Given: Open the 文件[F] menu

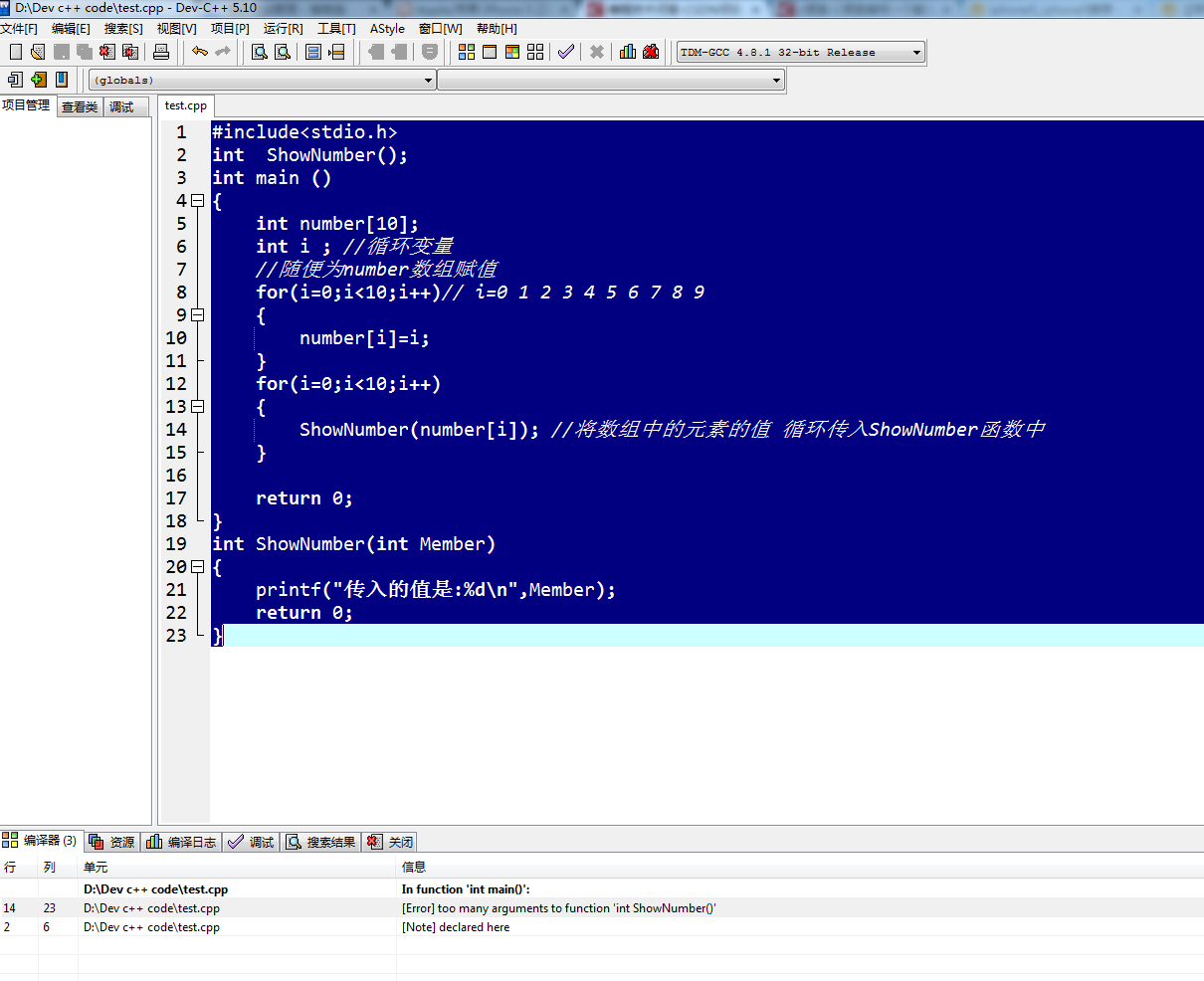Looking at the screenshot, I should [x=19, y=29].
